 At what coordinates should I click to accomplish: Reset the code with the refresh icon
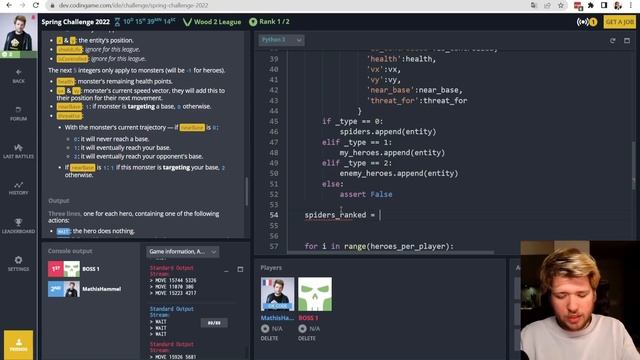tap(612, 40)
